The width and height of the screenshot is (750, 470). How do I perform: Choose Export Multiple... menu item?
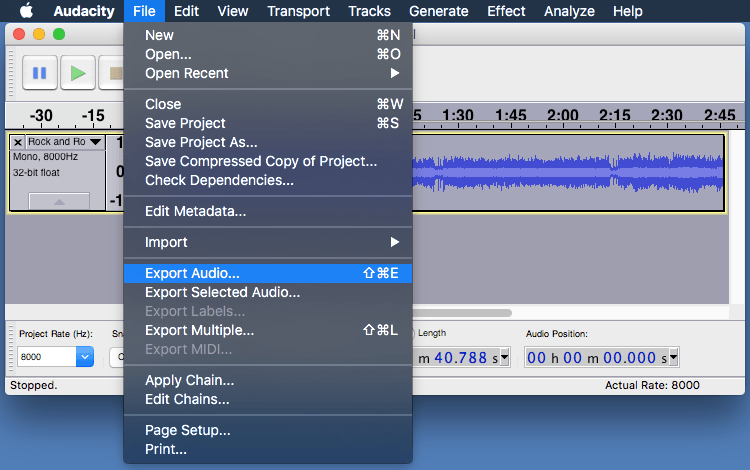[x=268, y=330]
